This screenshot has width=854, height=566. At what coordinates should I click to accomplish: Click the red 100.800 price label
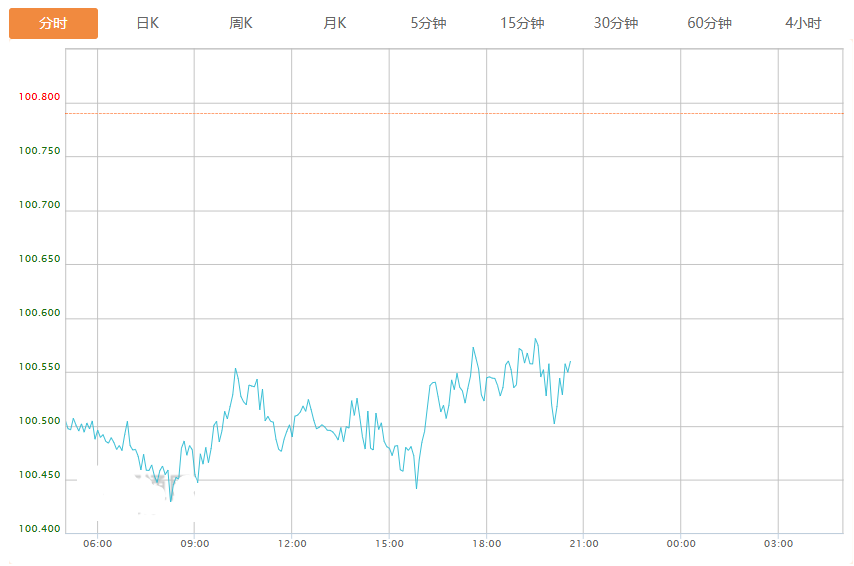click(x=39, y=97)
